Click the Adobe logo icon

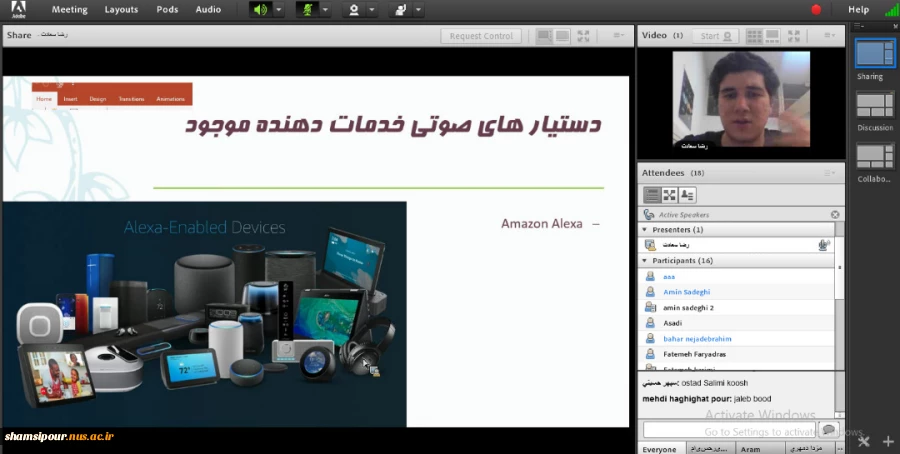(18, 9)
